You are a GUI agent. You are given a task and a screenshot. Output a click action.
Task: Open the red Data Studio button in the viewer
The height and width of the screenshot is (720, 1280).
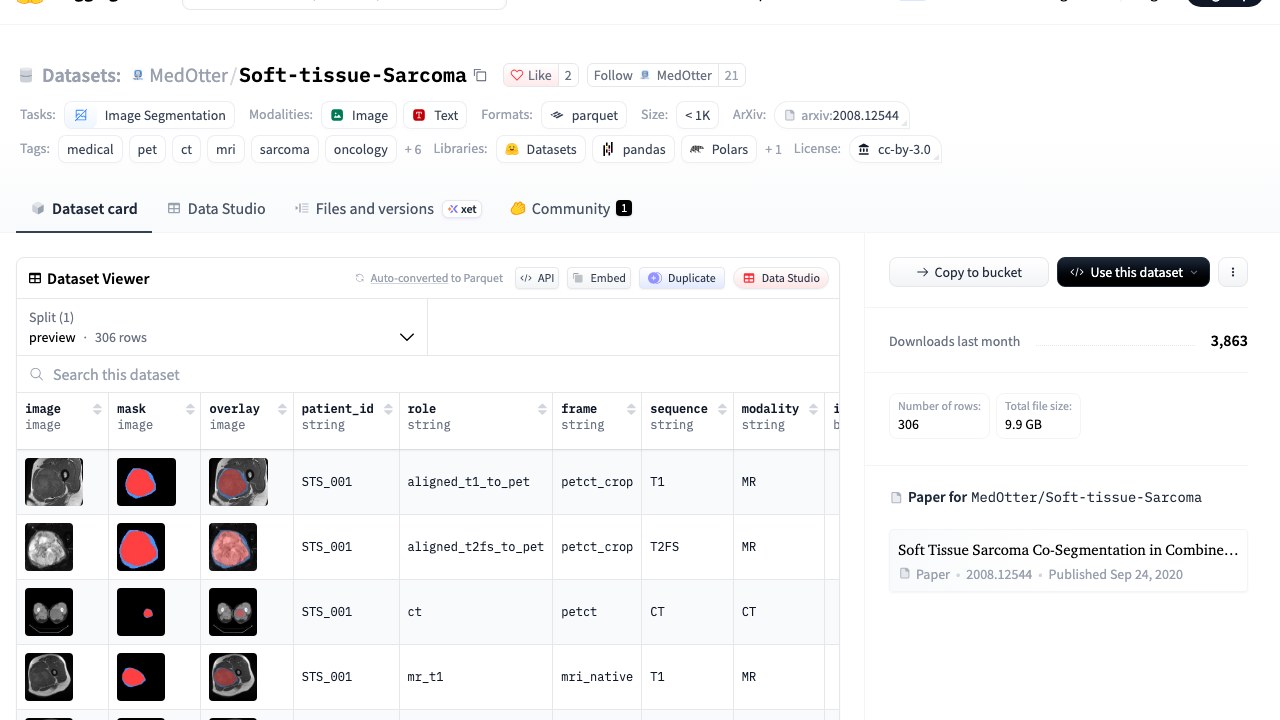pos(781,278)
